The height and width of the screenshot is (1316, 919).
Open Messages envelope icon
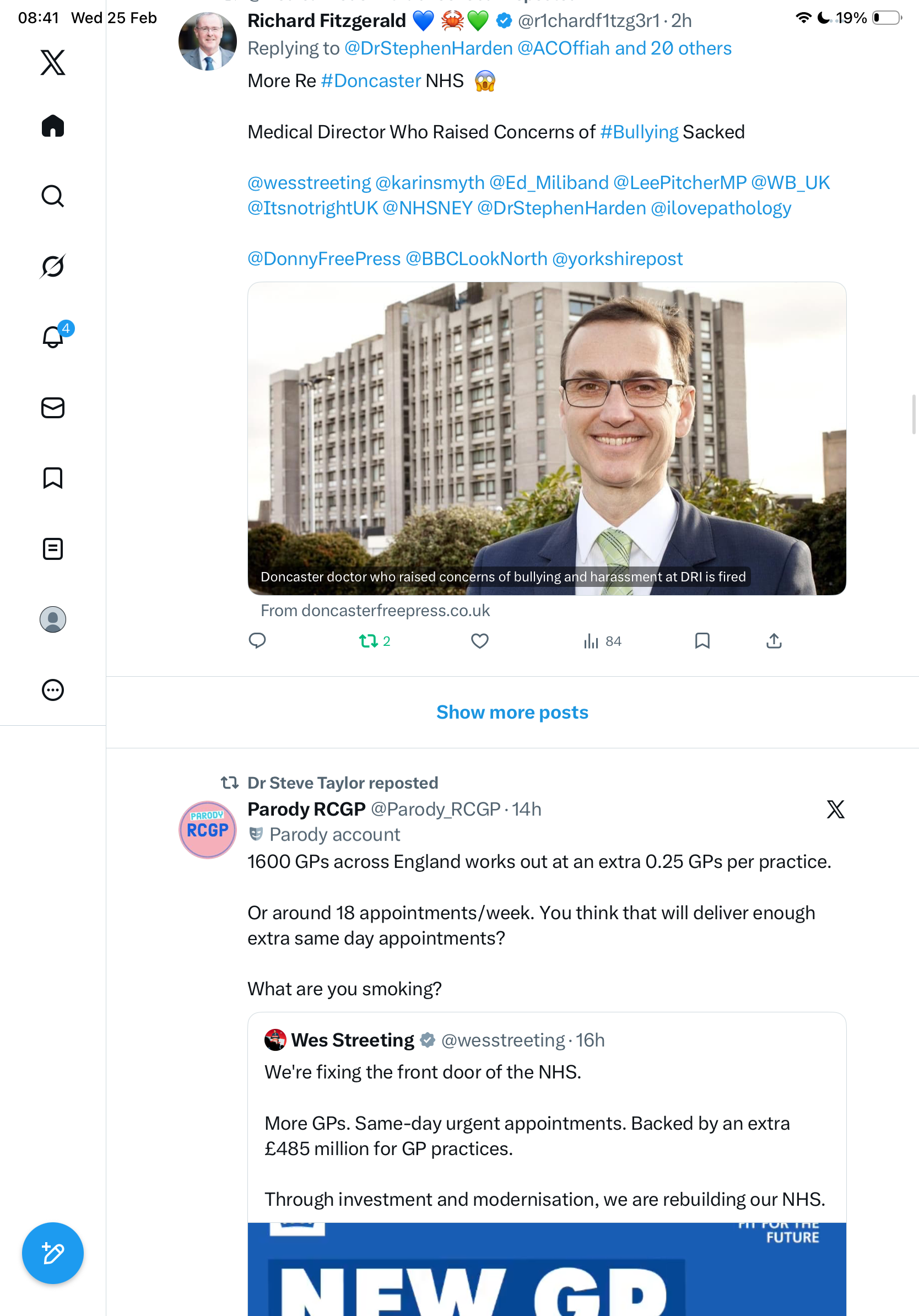pos(53,407)
